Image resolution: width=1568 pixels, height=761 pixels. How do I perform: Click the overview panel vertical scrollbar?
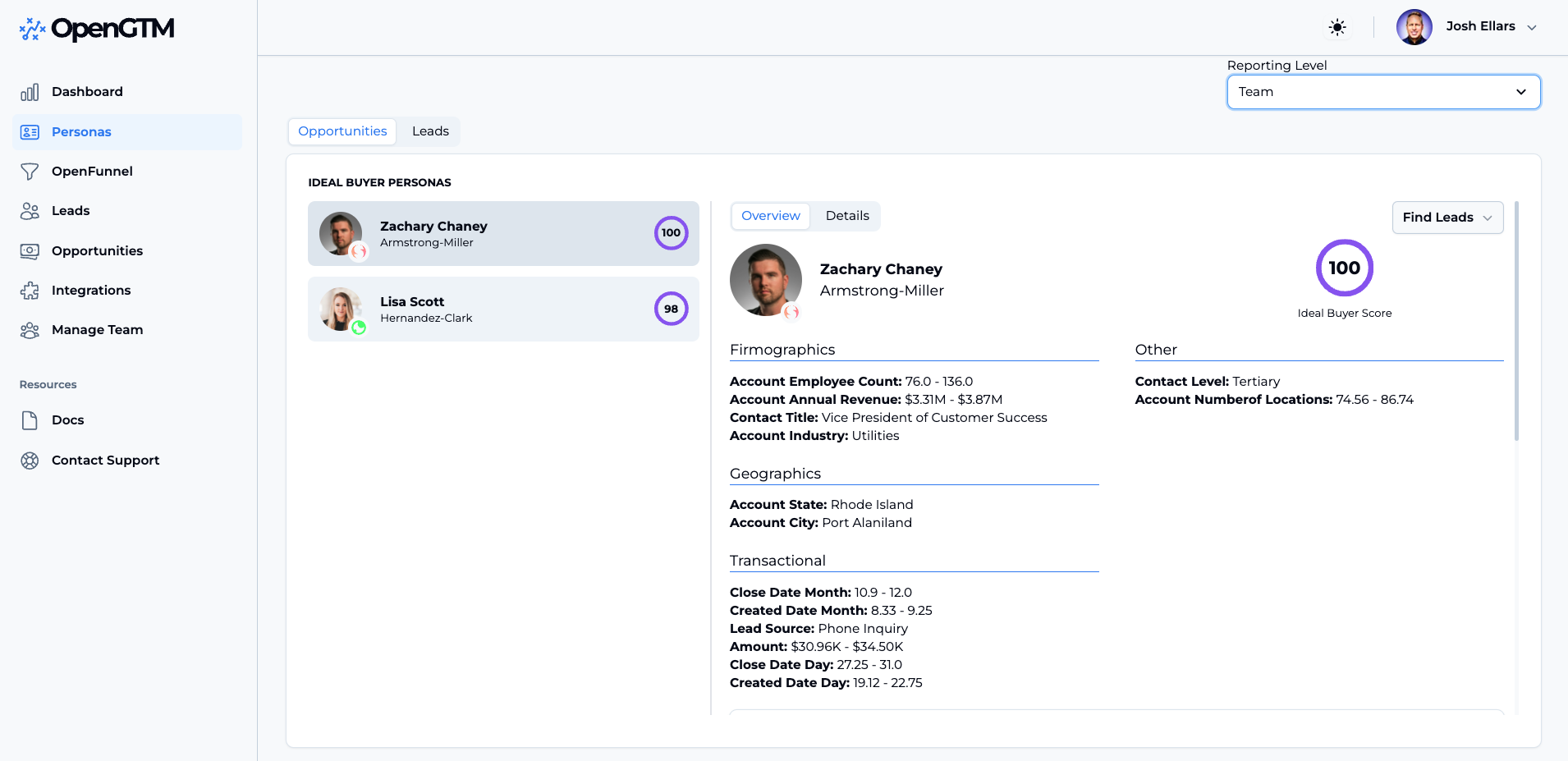point(1516,321)
